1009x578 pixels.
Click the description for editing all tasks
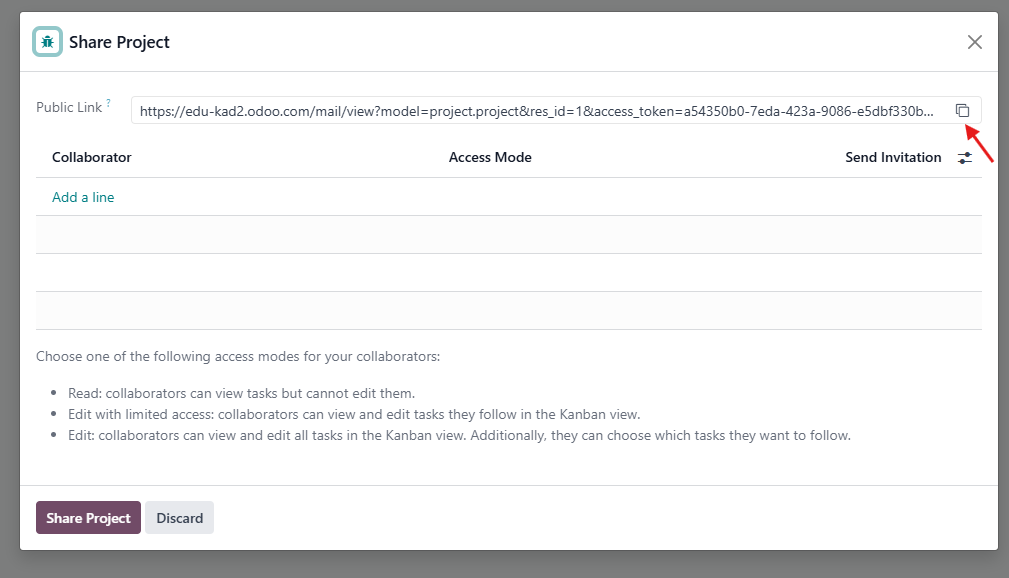coord(459,435)
